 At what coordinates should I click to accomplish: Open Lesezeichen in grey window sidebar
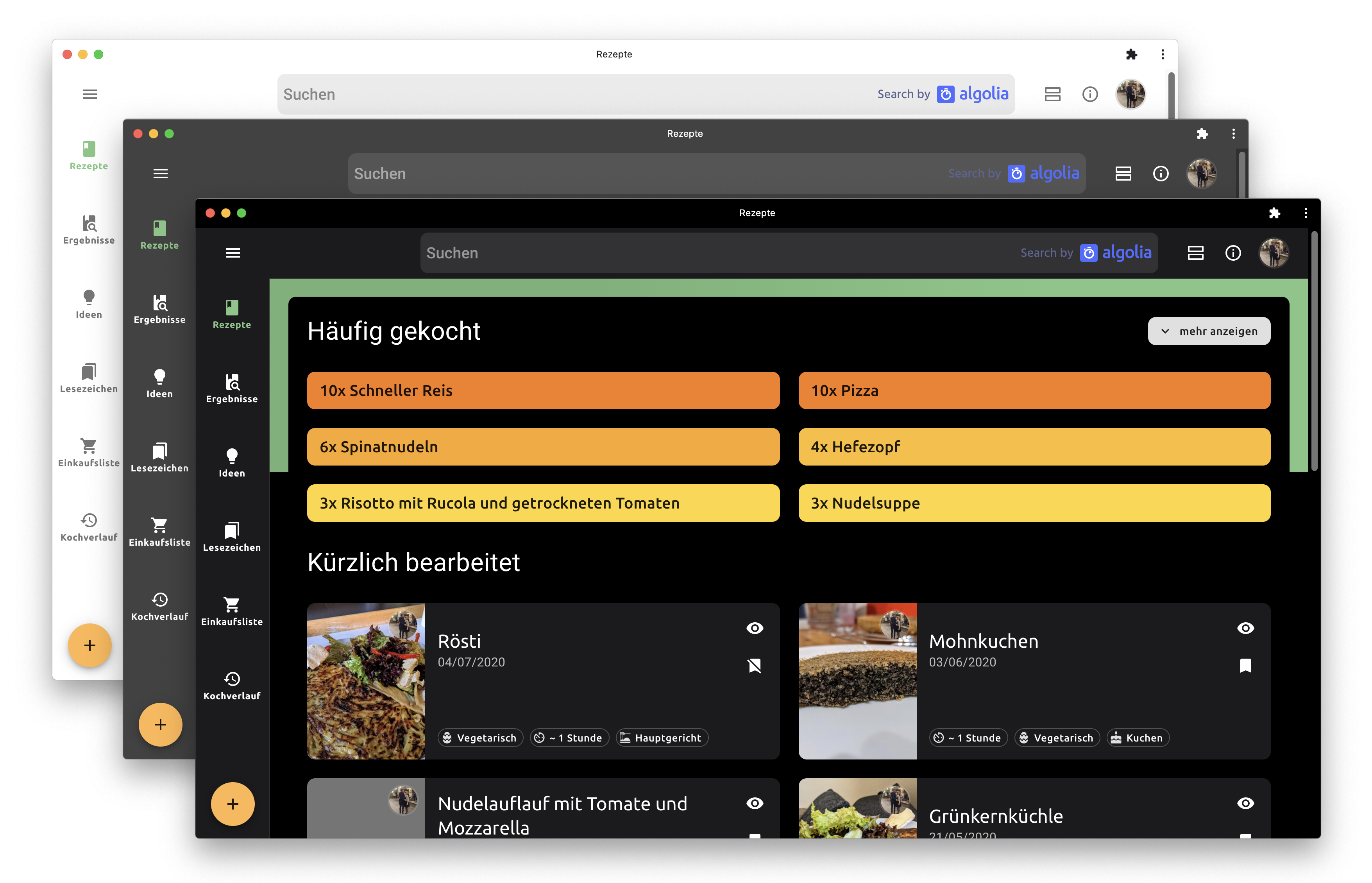pyautogui.click(x=160, y=458)
